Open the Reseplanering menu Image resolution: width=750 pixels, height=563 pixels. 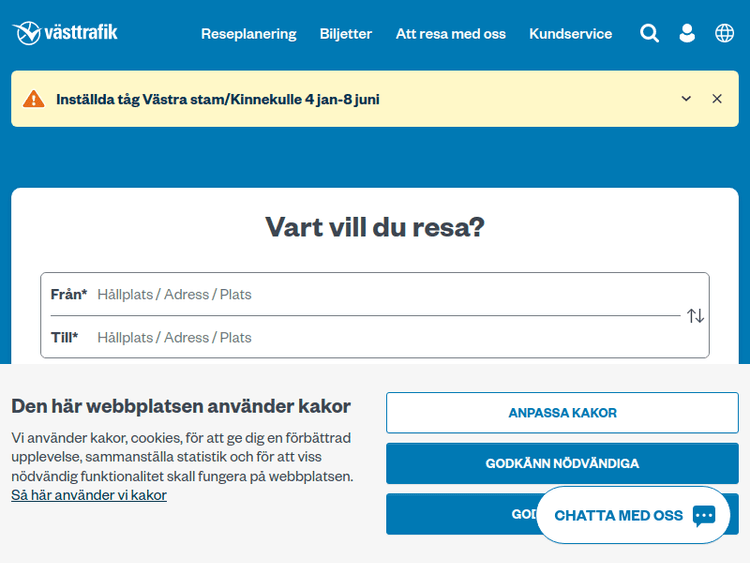[248, 34]
